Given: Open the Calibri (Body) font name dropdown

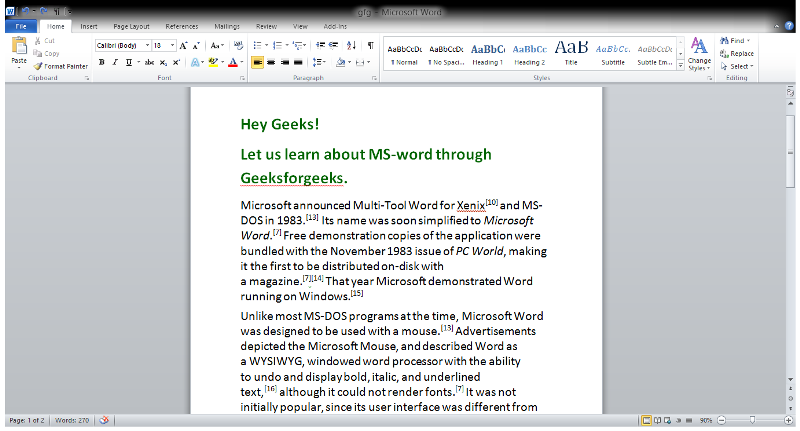Looking at the screenshot, I should (x=120, y=46).
